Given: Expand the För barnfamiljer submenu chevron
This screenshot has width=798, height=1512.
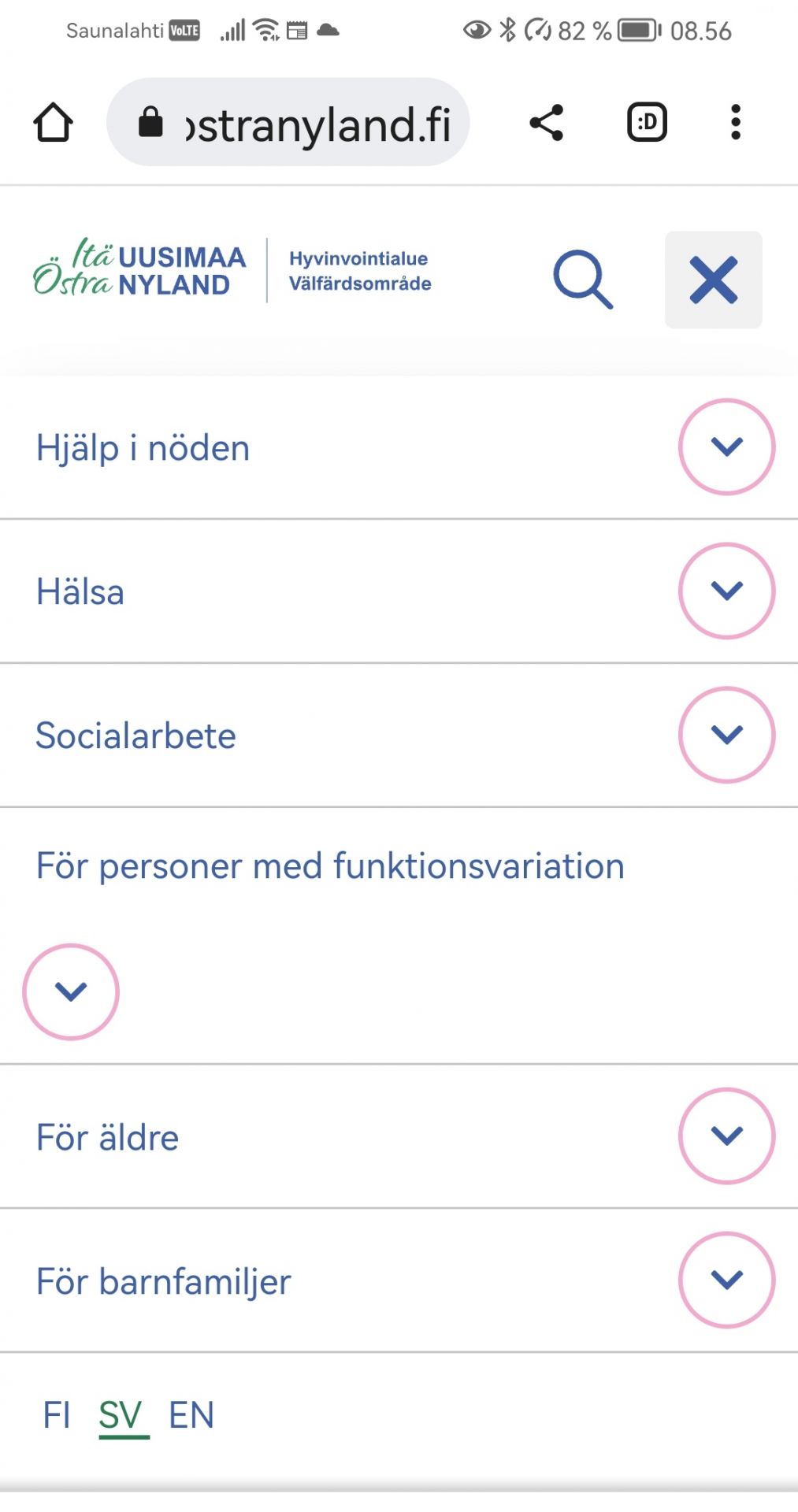Looking at the screenshot, I should (x=726, y=1280).
